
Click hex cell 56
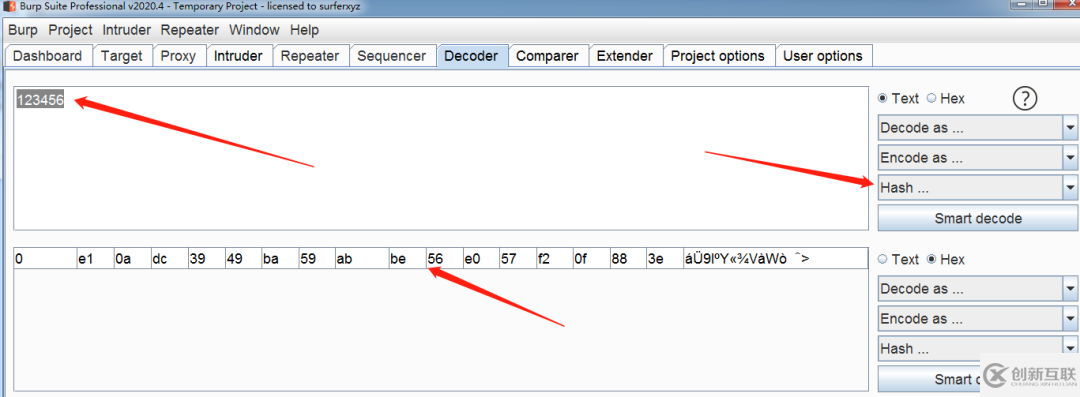pyautogui.click(x=444, y=259)
